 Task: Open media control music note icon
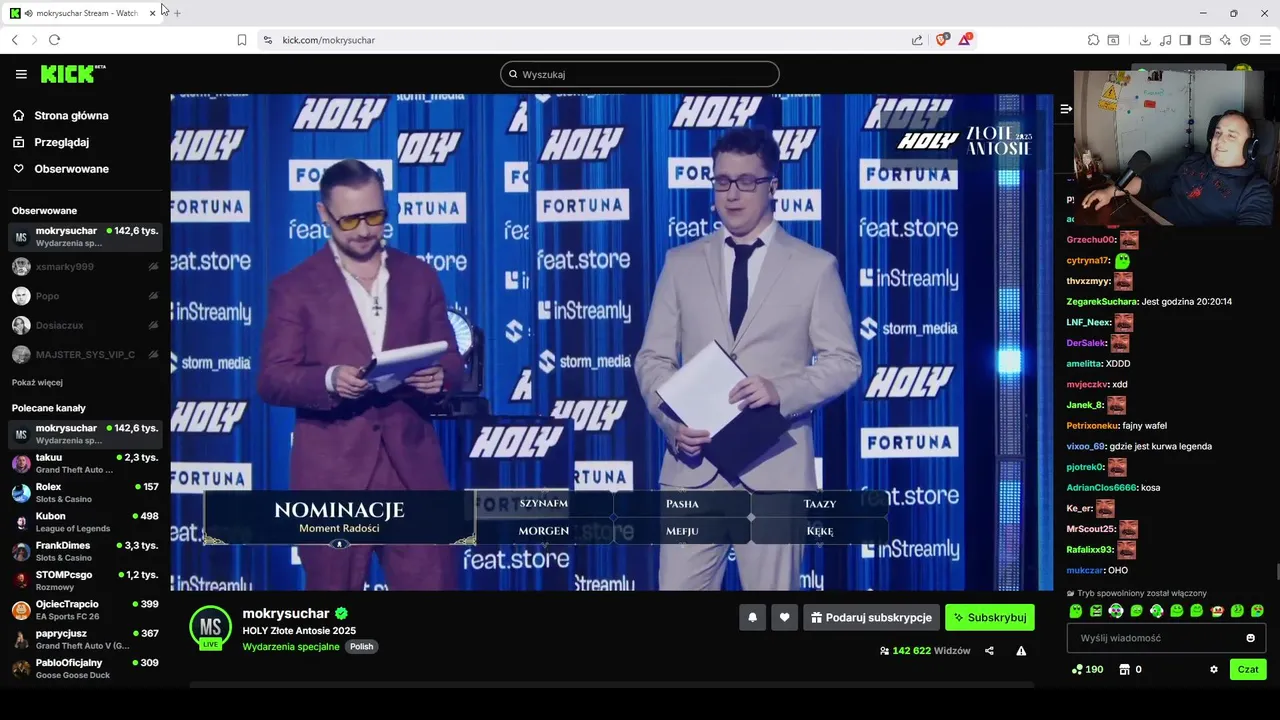(1165, 40)
